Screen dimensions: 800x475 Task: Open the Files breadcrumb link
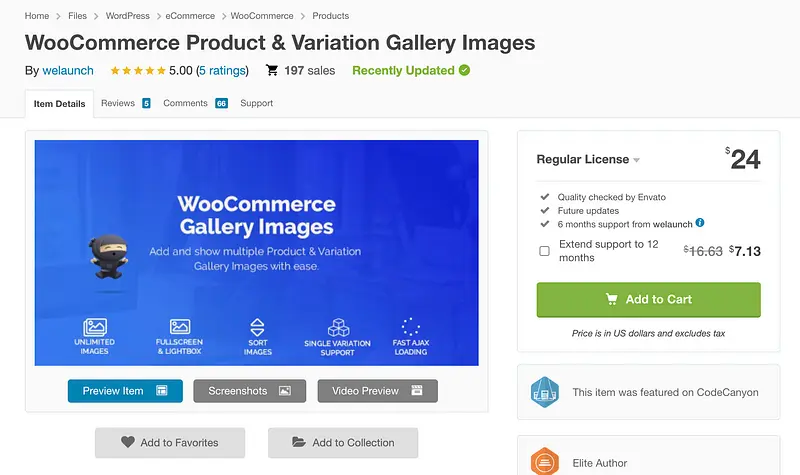78,16
